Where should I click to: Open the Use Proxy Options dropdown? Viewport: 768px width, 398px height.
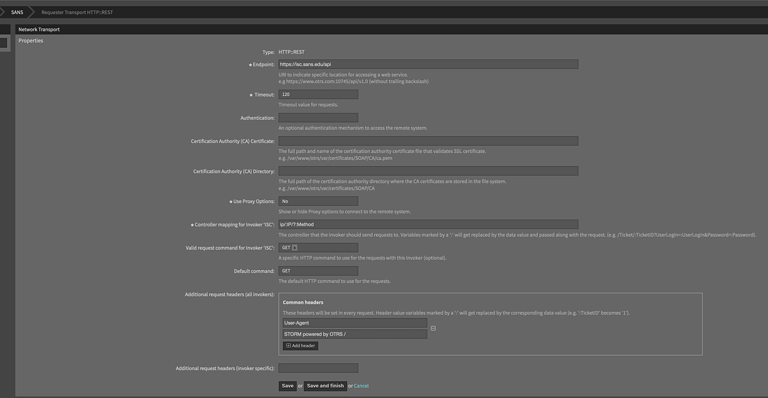[318, 201]
